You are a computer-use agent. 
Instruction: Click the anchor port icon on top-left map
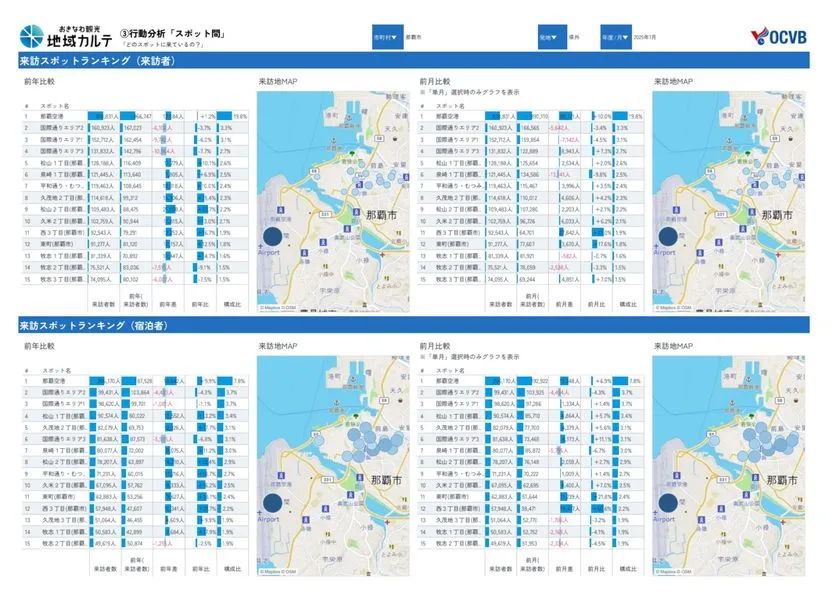334,141
